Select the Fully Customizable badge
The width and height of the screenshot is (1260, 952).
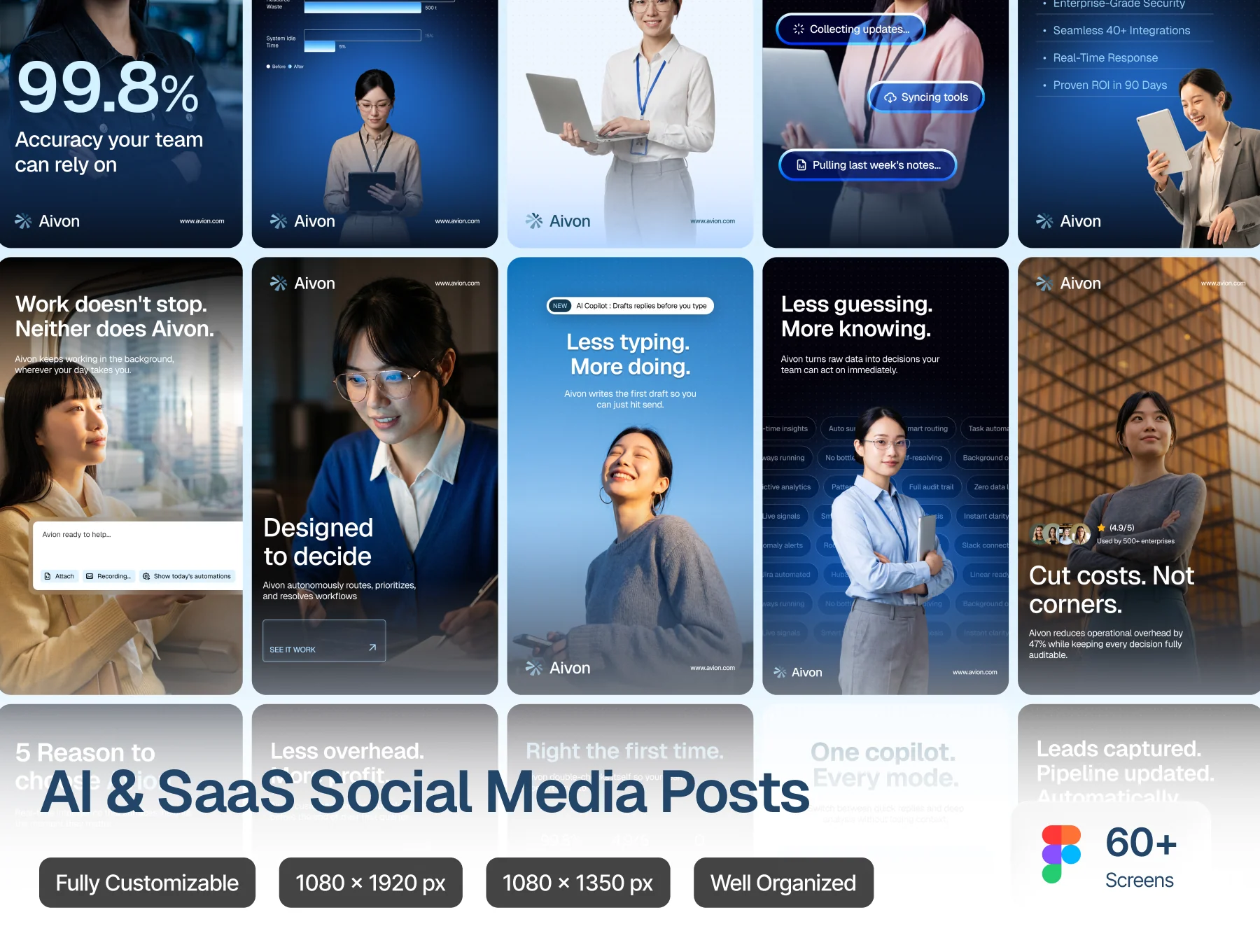[147, 883]
